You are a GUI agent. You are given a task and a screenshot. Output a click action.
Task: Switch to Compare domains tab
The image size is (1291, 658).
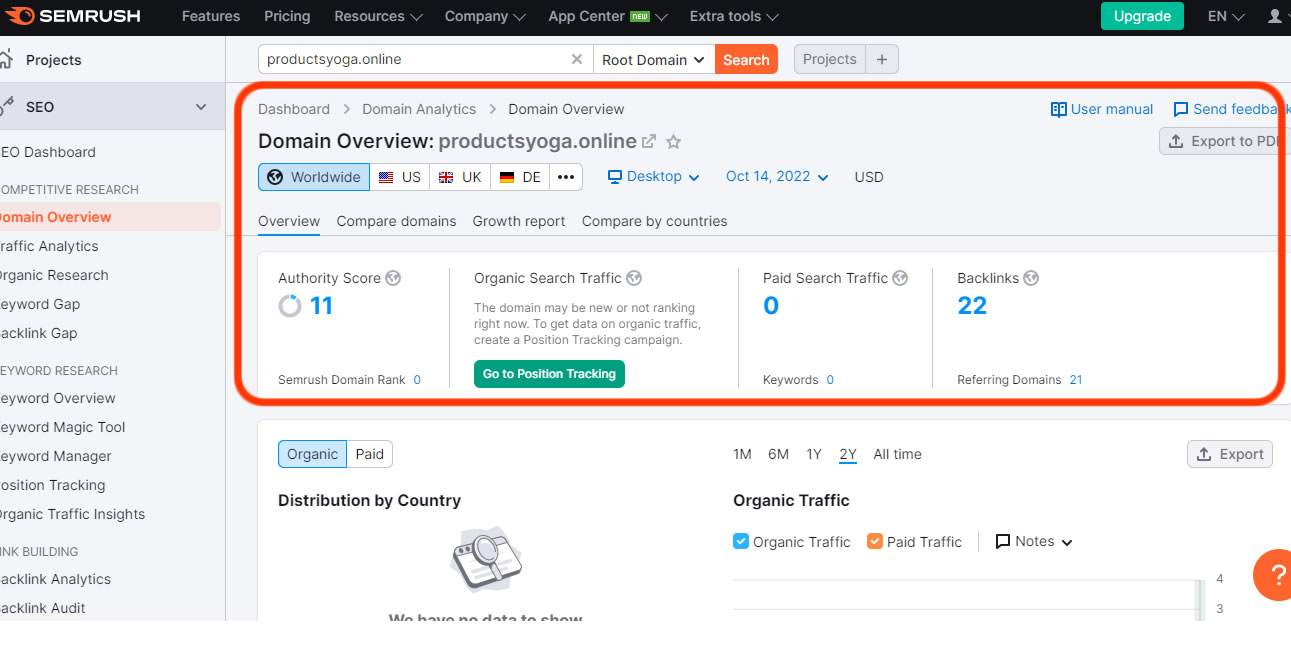[x=396, y=221]
